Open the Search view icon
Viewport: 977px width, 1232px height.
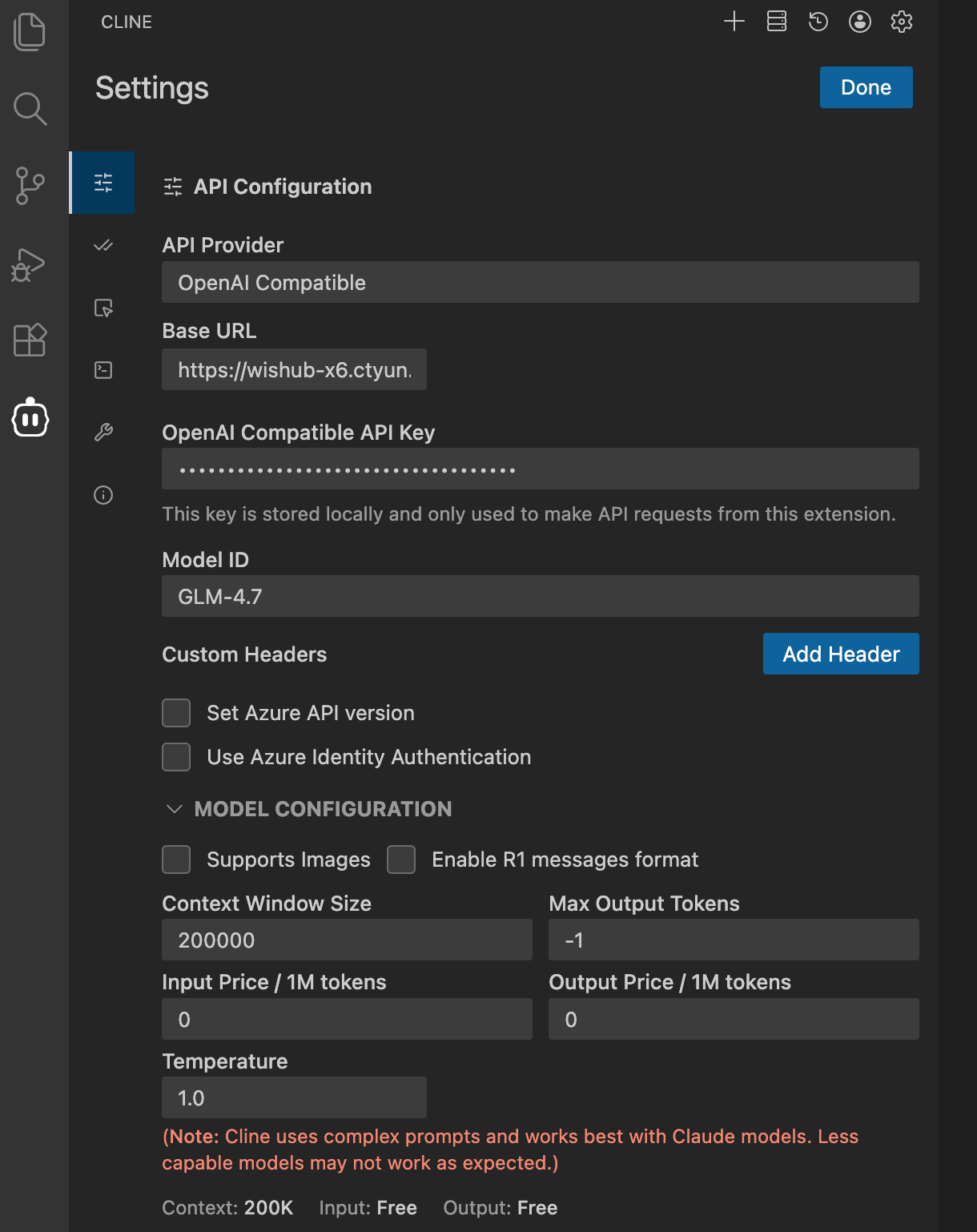[x=30, y=108]
